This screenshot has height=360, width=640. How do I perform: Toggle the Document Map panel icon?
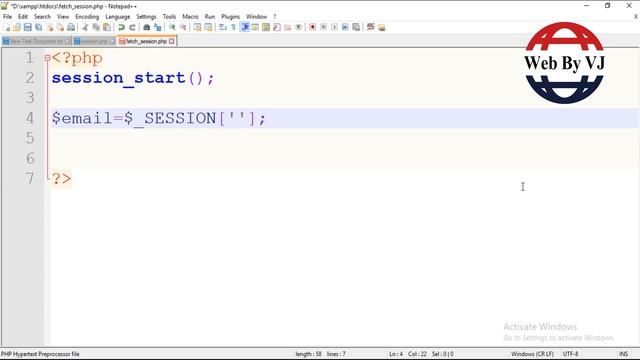(x=266, y=27)
